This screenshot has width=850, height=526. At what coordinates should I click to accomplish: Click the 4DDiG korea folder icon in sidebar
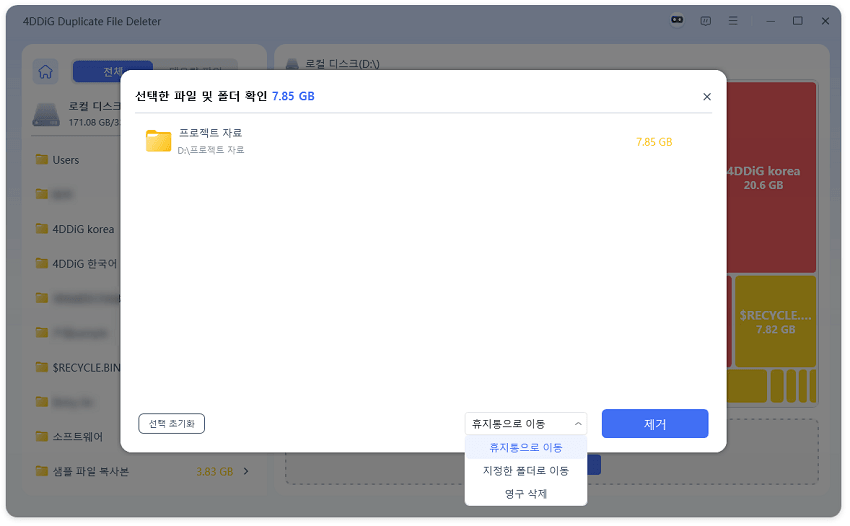tap(42, 229)
